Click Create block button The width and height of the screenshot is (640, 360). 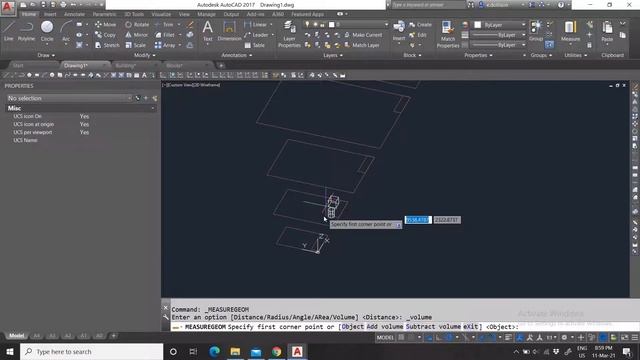click(x=420, y=24)
